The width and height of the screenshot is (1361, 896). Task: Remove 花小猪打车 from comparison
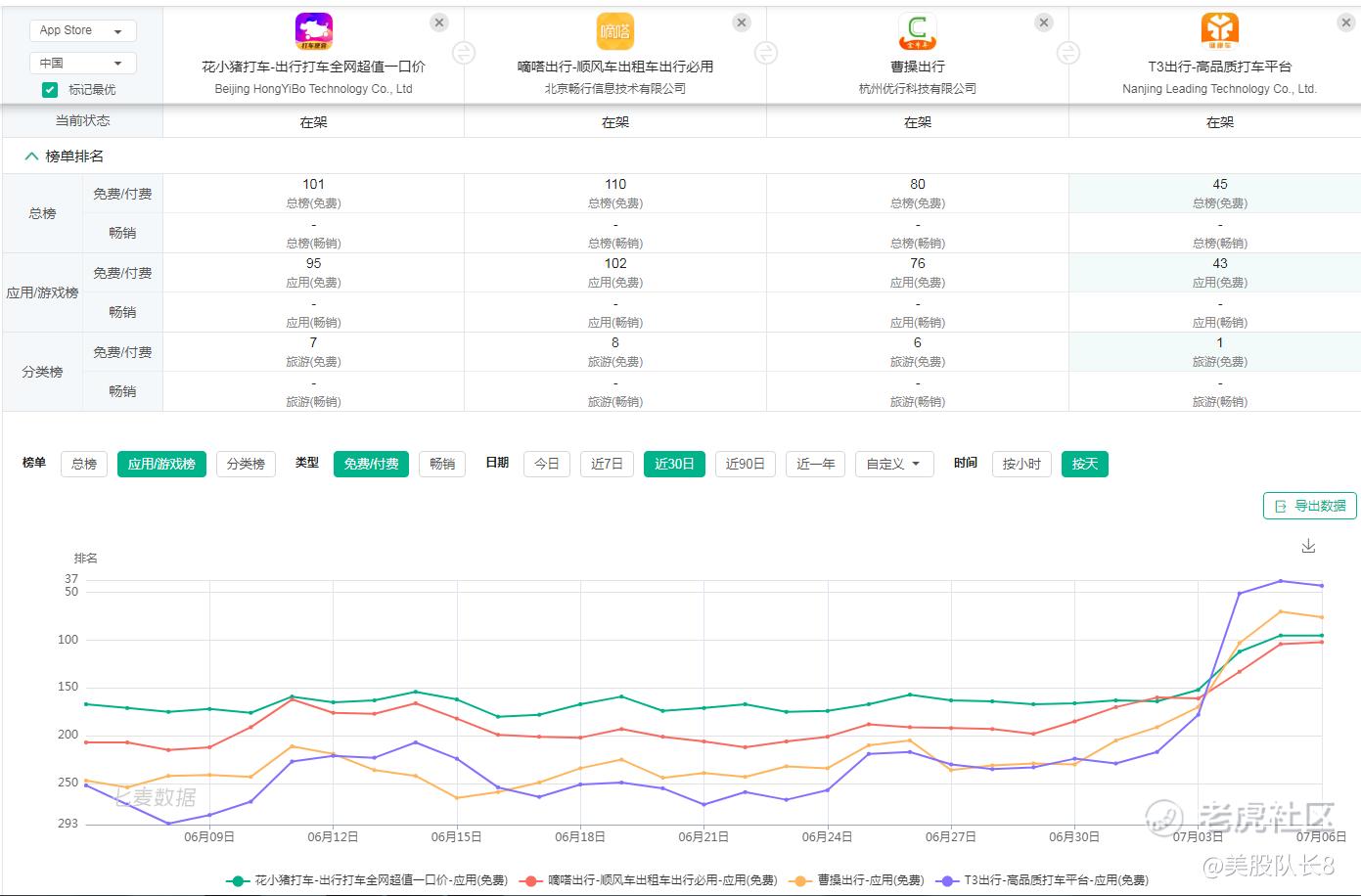tap(439, 22)
